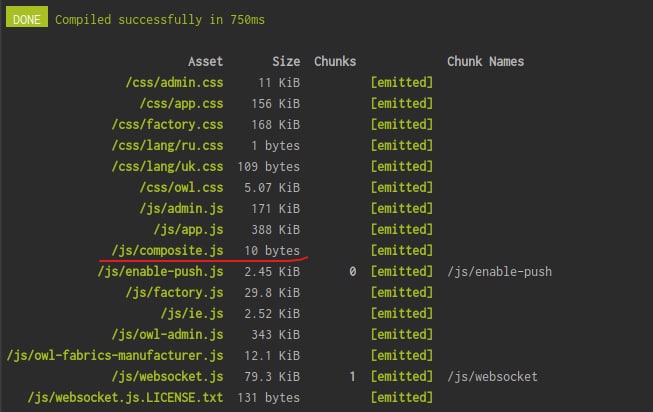The height and width of the screenshot is (412, 653).
Task: Select the /css/app.css asset path
Action: tap(181, 104)
